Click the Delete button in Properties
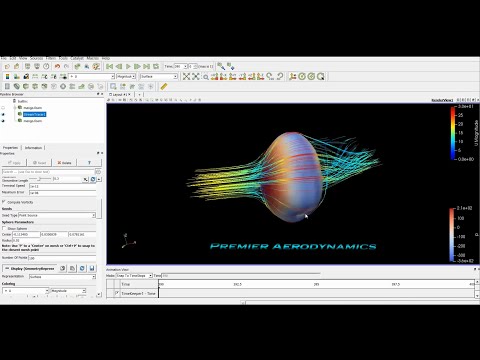This screenshot has width=480, height=360. pyautogui.click(x=64, y=163)
